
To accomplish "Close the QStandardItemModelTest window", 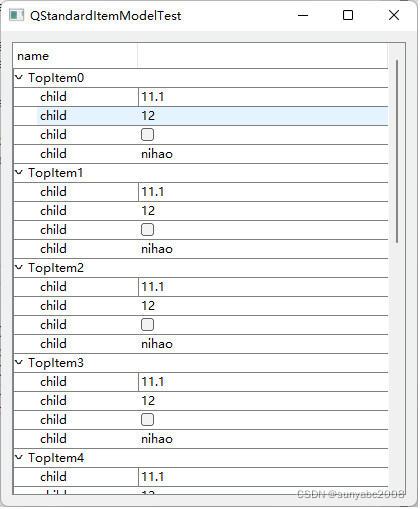I will click(x=394, y=15).
